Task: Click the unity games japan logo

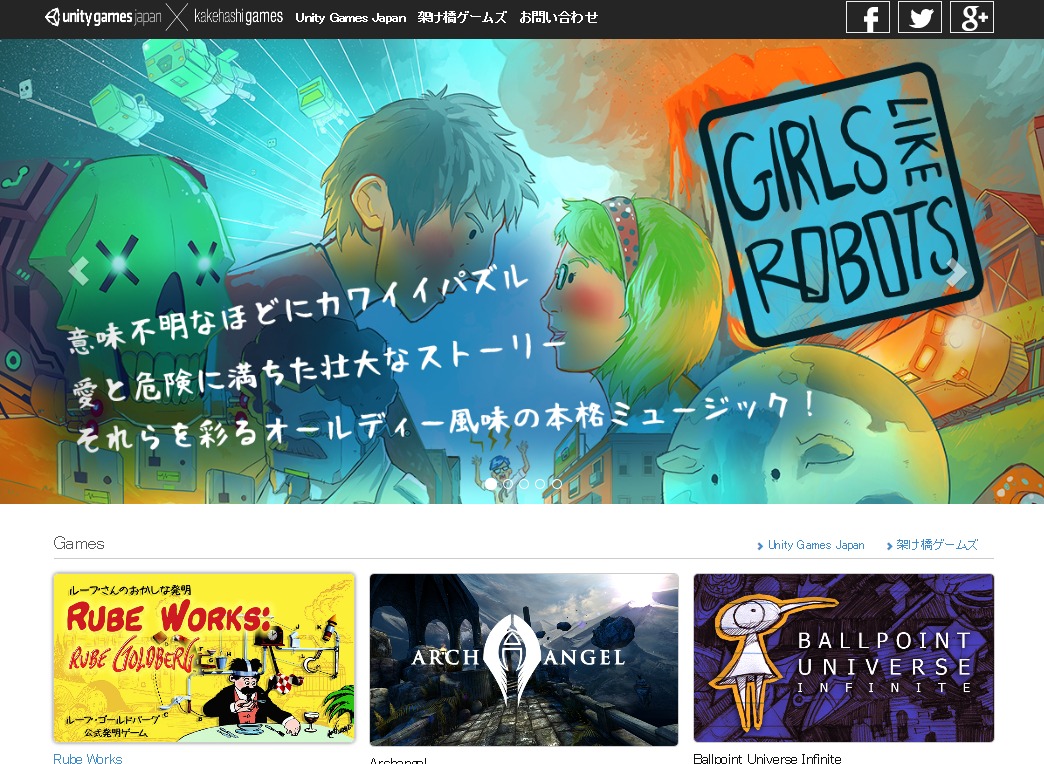Action: coord(103,17)
